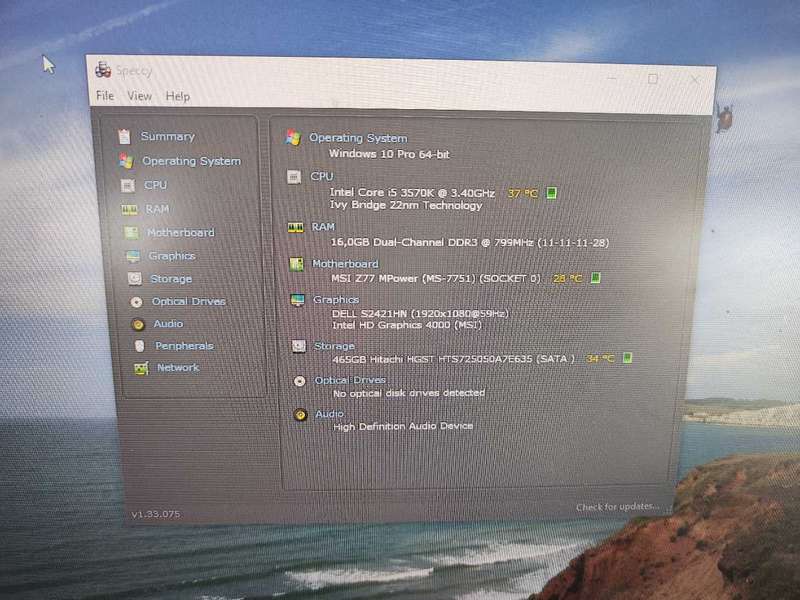
Task: Open Network section in sidebar
Action: tap(178, 367)
